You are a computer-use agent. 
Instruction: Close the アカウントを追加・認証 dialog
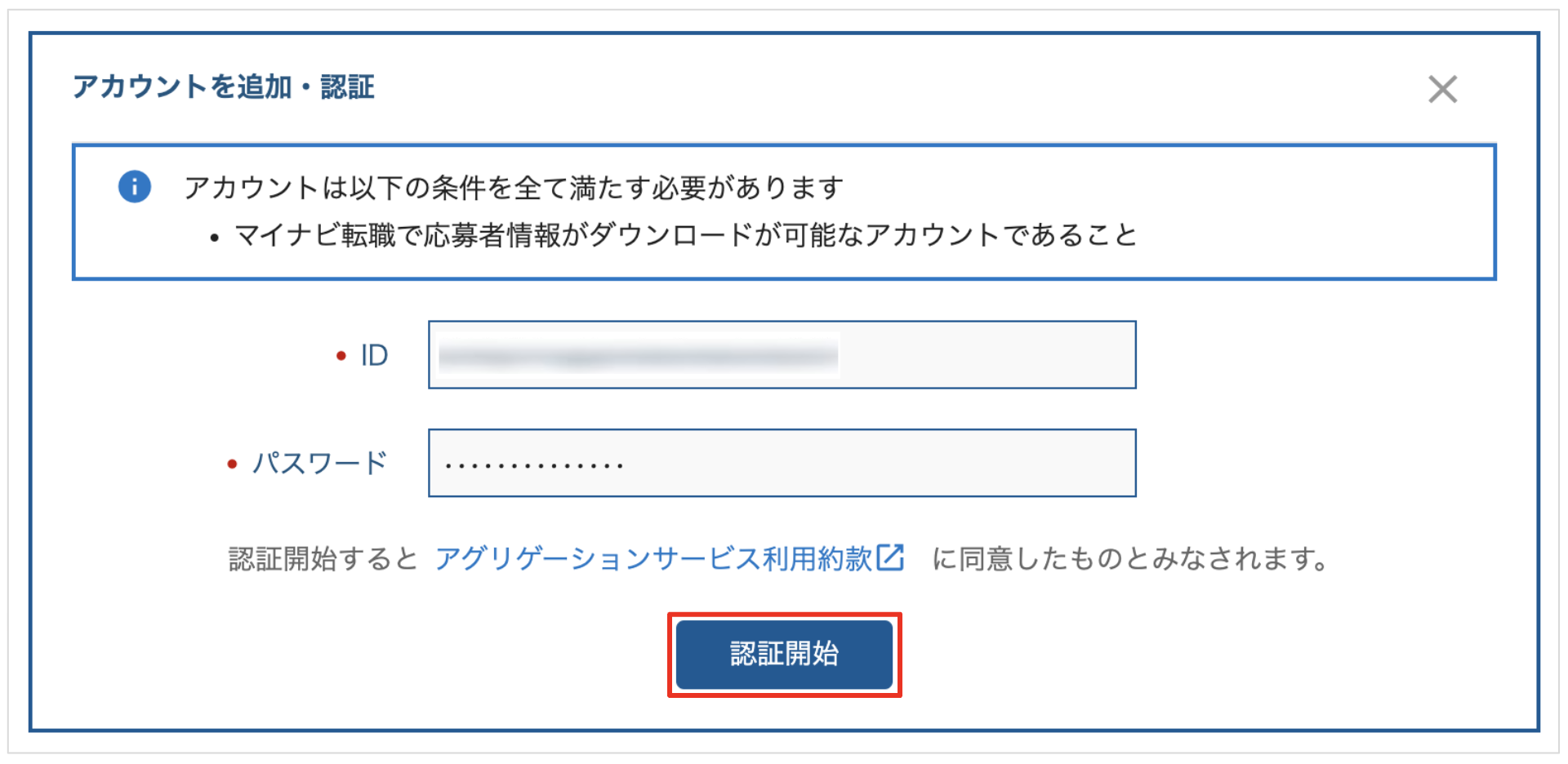pos(1442,89)
